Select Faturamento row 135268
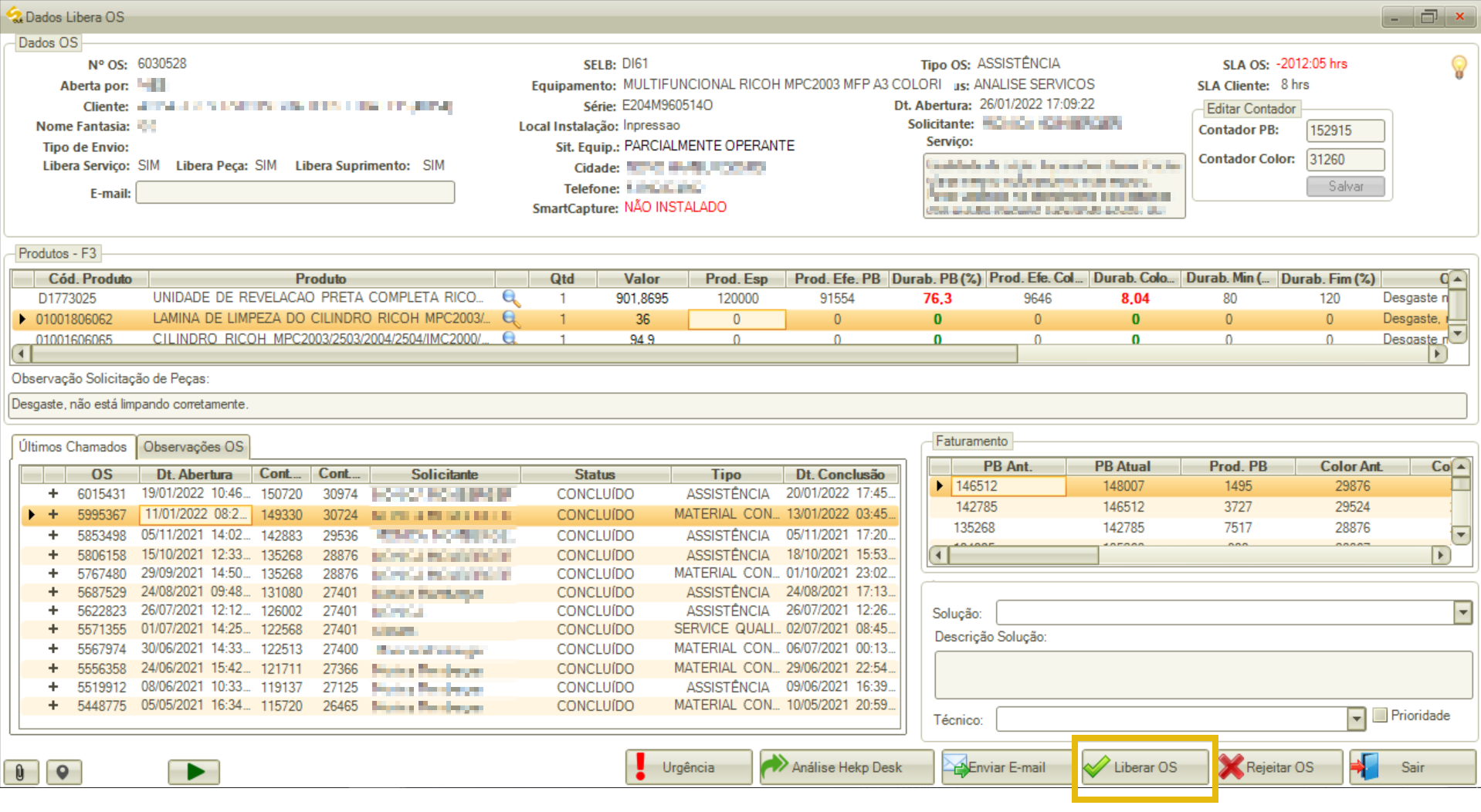This screenshot has height=812, width=1481. point(1191,528)
